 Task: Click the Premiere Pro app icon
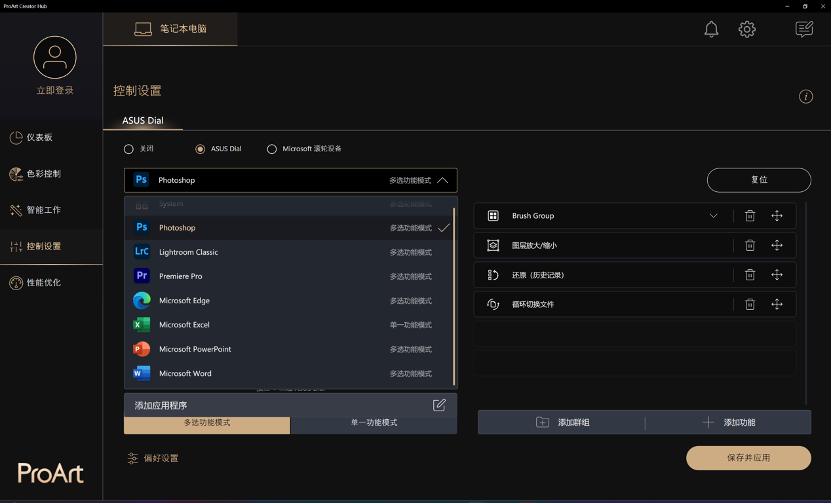[142, 276]
